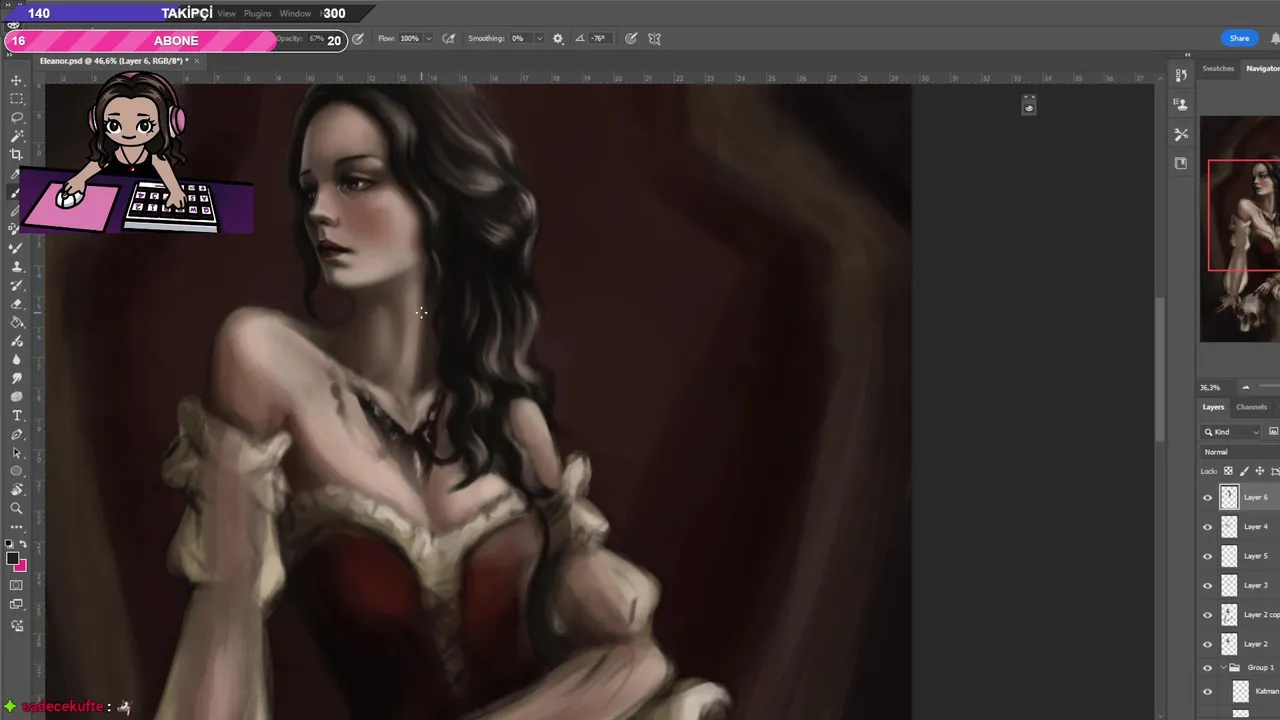Select the Layer 3 row
The height and width of the screenshot is (720, 1280).
click(x=1240, y=585)
